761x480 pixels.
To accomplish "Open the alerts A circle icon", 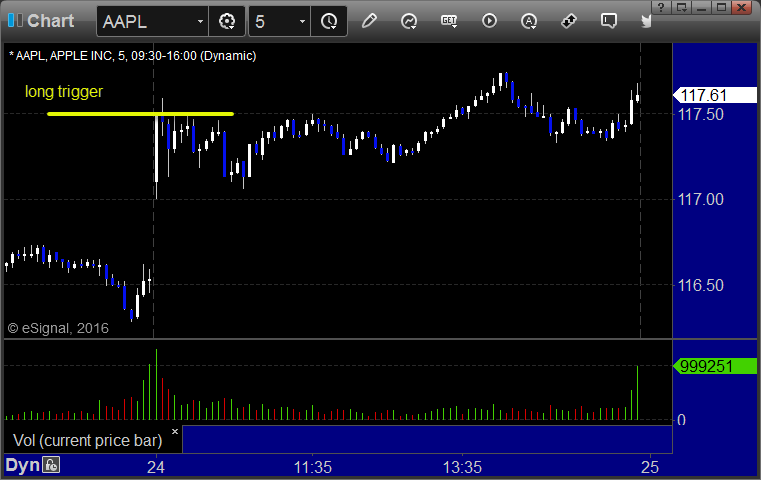I will tap(529, 21).
